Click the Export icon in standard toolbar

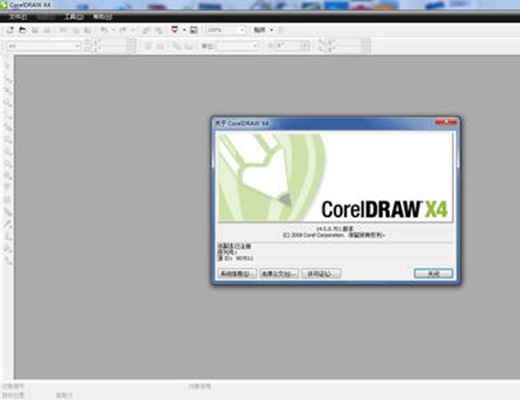point(158,30)
